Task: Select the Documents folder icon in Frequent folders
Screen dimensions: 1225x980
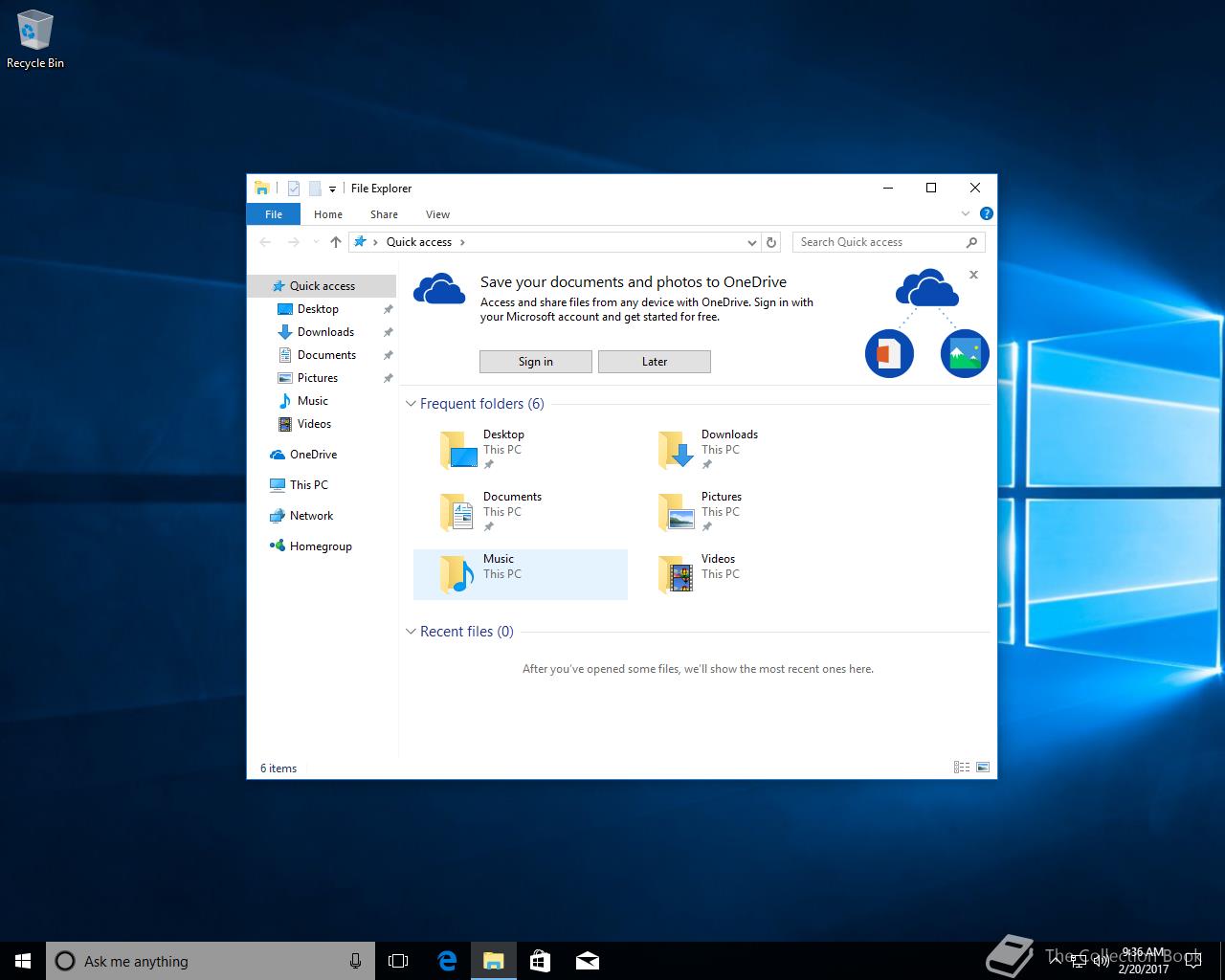Action: (459, 512)
